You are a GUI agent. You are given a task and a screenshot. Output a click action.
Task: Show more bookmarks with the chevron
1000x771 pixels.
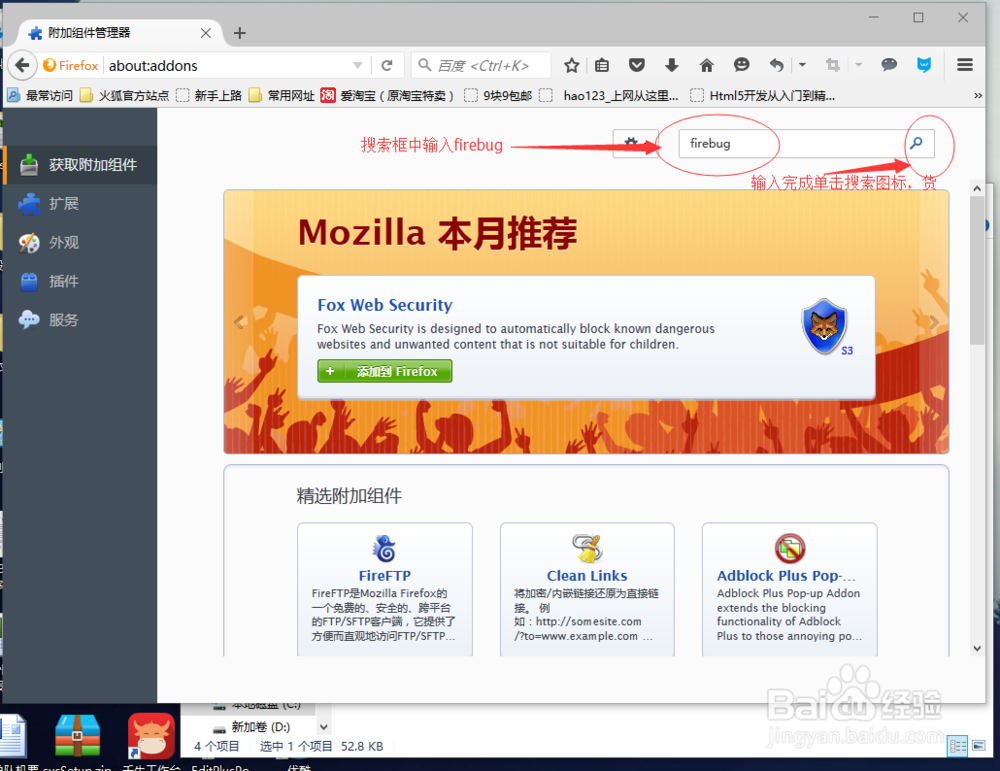click(x=978, y=96)
